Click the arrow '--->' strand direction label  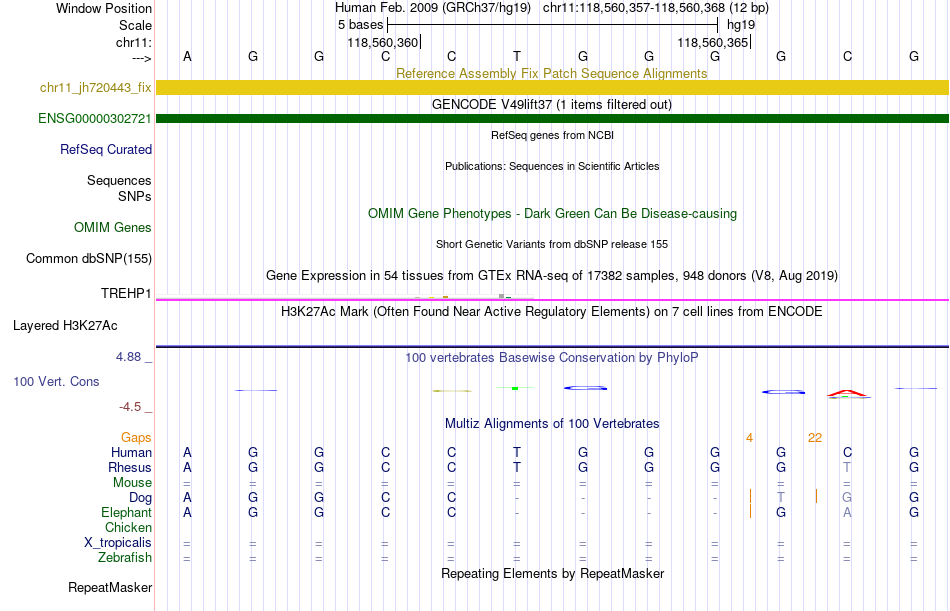142,58
